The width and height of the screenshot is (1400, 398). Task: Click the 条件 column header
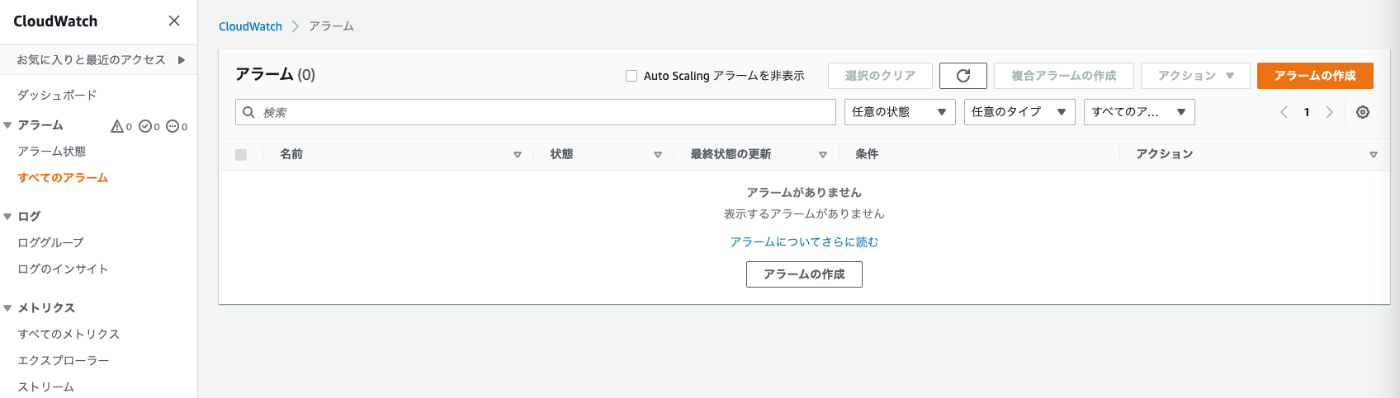(867, 155)
